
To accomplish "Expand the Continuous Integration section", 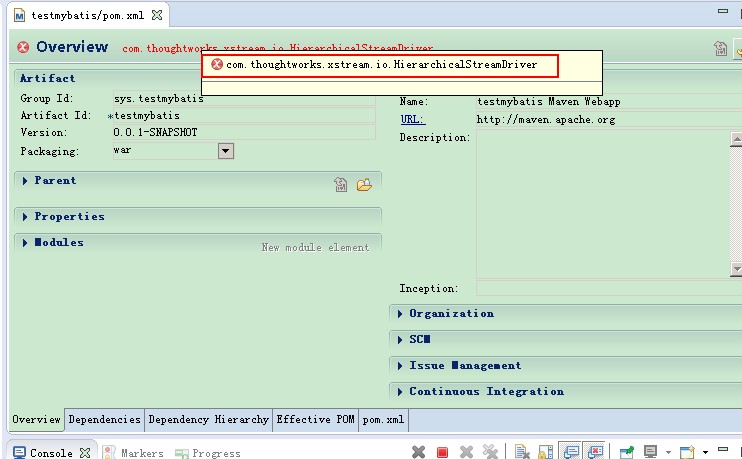I will coord(400,392).
